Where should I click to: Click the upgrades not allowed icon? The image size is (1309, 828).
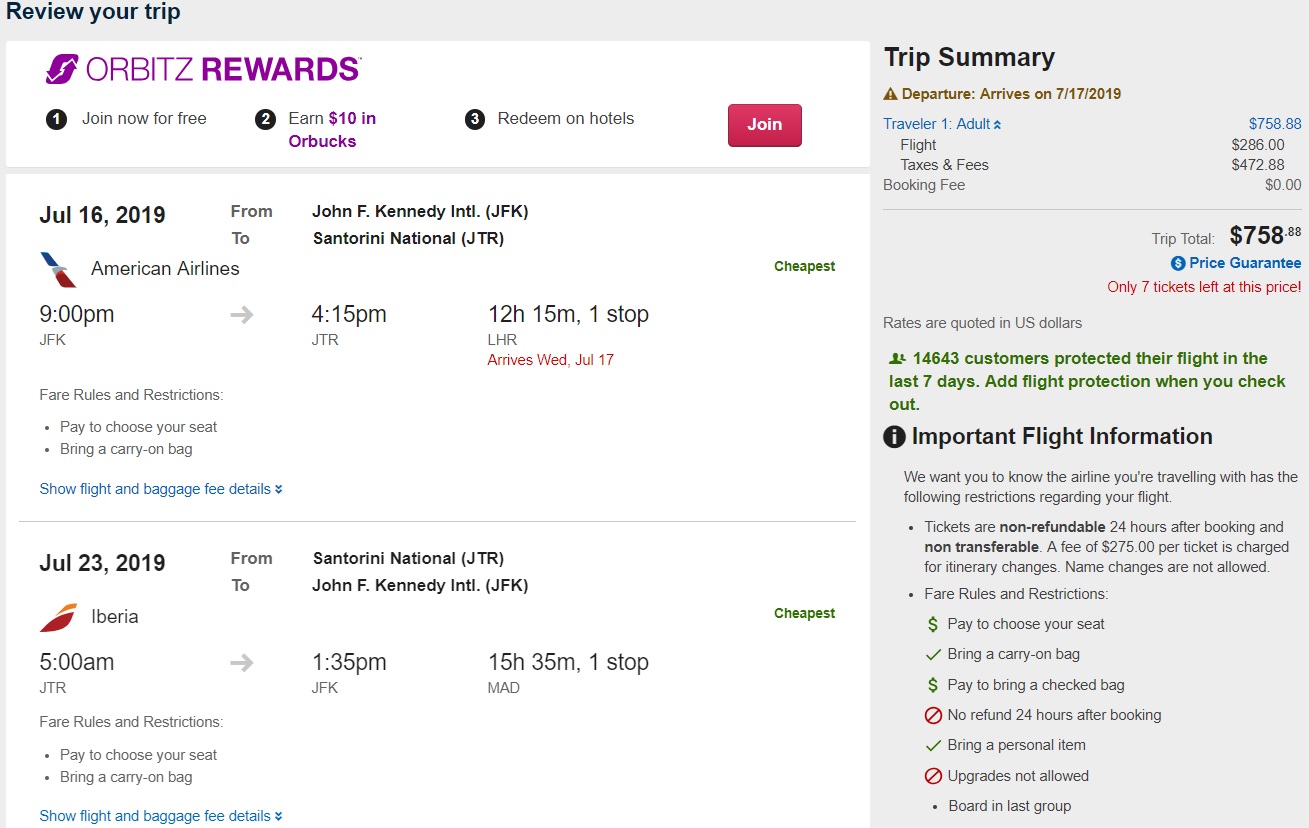[933, 776]
